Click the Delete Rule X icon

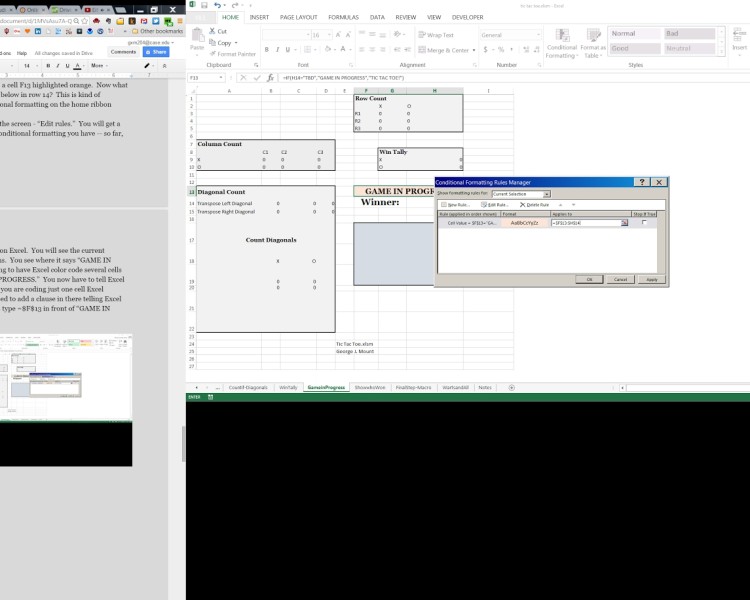[521, 204]
